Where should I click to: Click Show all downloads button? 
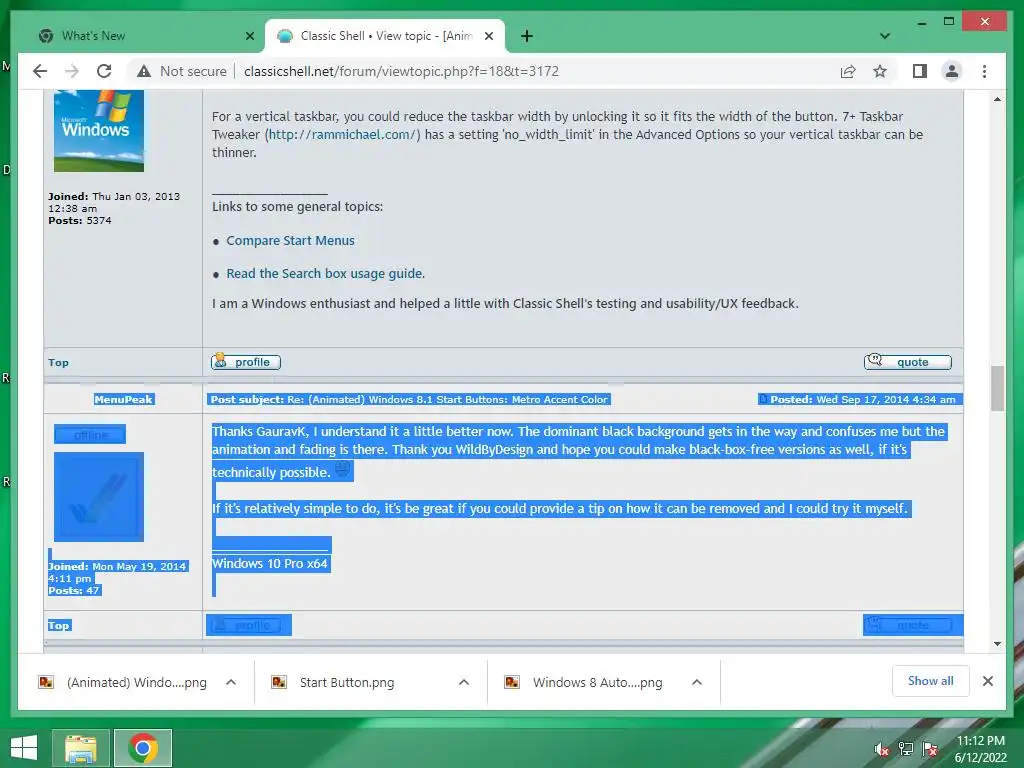(x=931, y=681)
